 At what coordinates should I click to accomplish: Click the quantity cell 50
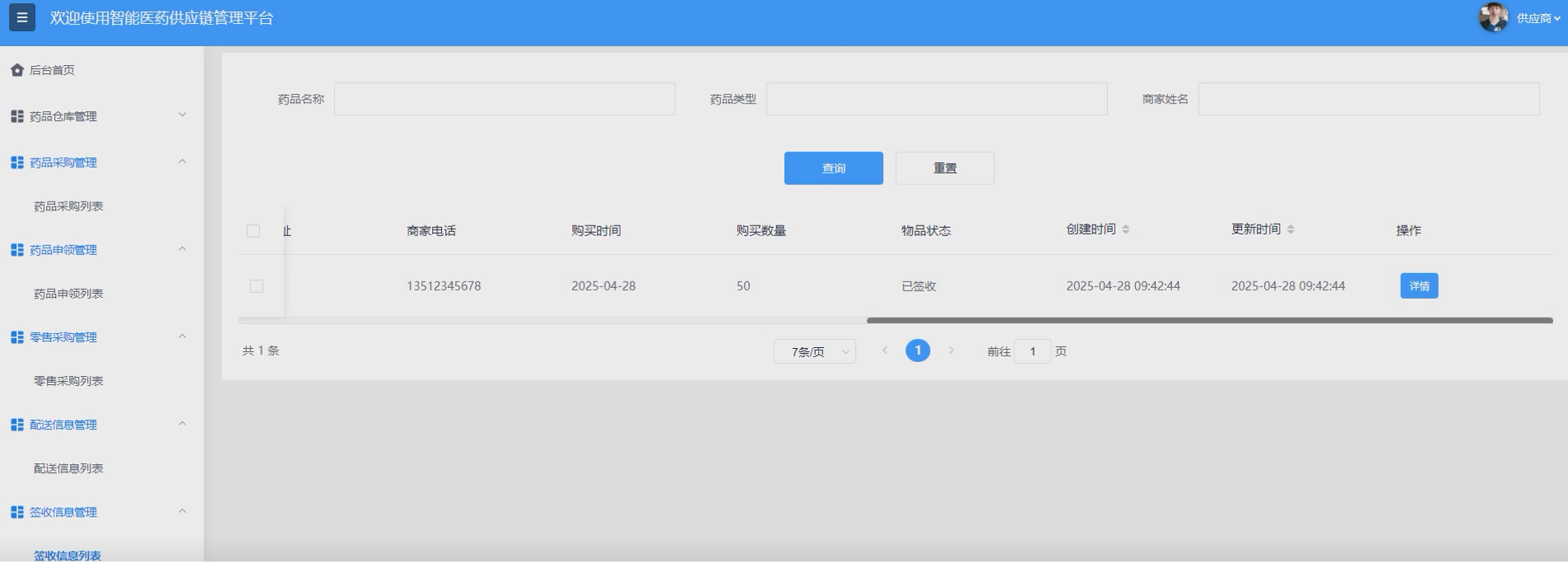[x=743, y=286]
